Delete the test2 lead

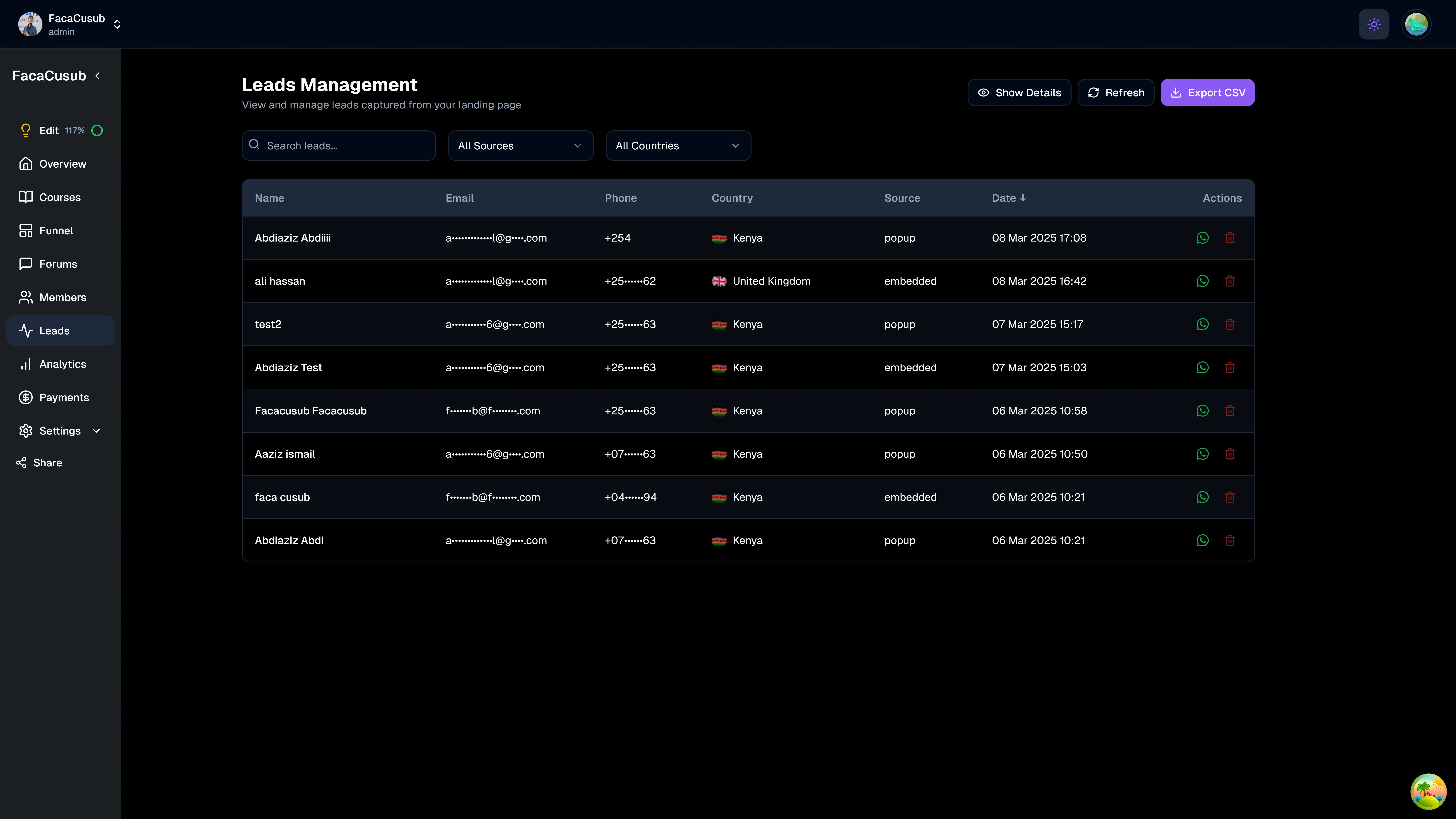(x=1230, y=324)
